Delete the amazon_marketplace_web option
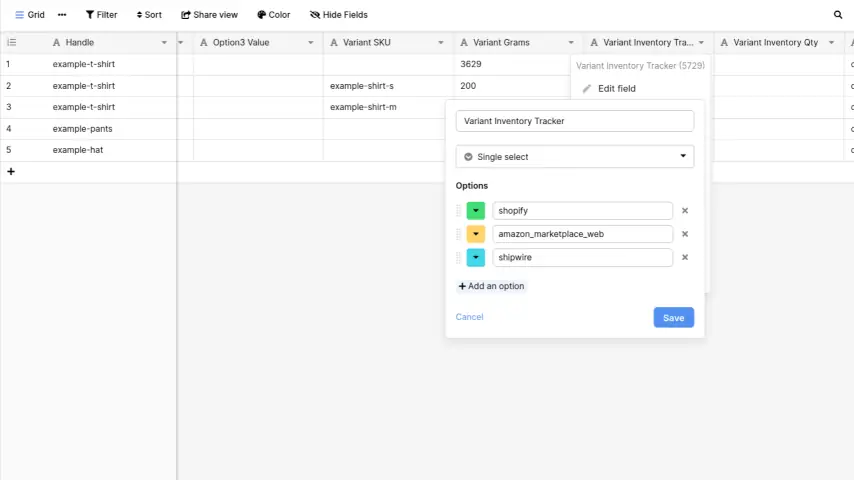Image resolution: width=854 pixels, height=480 pixels. tap(685, 234)
